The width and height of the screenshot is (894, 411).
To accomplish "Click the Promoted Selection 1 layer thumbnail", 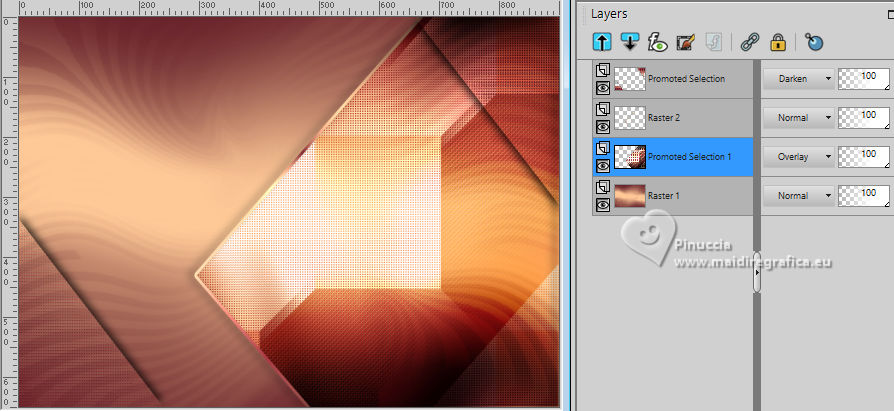I will pos(630,156).
